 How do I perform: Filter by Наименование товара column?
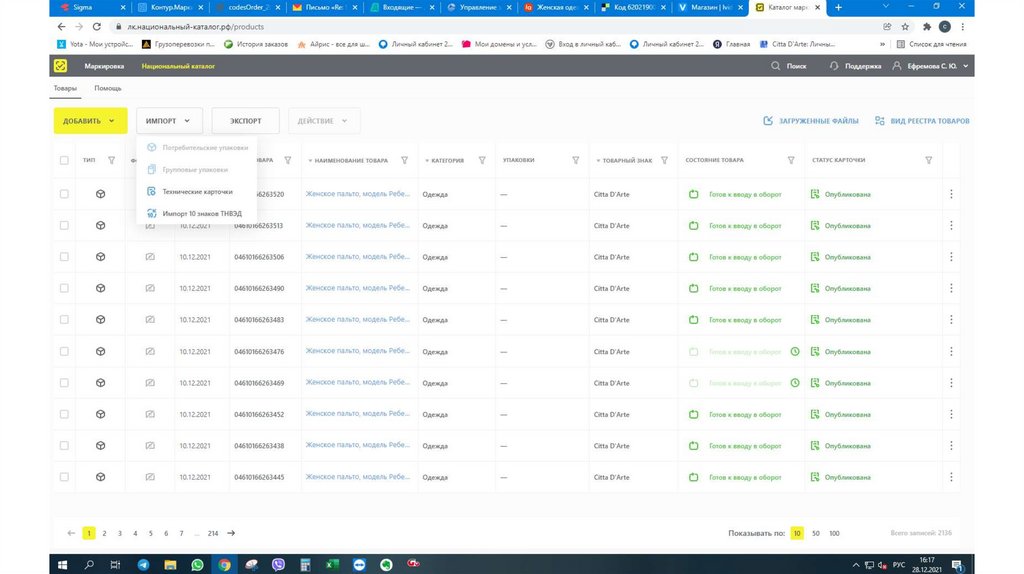(404, 160)
